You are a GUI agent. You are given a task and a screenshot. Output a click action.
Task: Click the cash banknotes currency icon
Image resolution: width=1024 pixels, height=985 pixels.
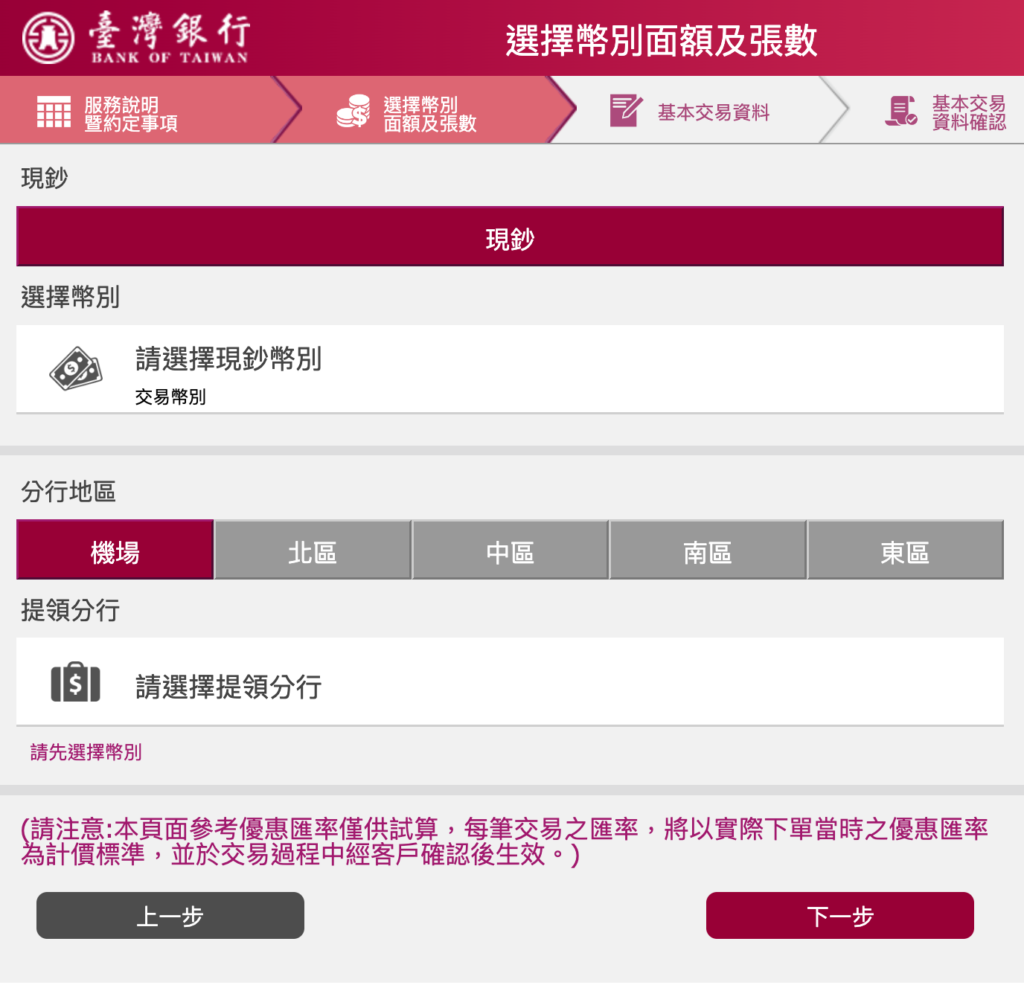click(75, 369)
